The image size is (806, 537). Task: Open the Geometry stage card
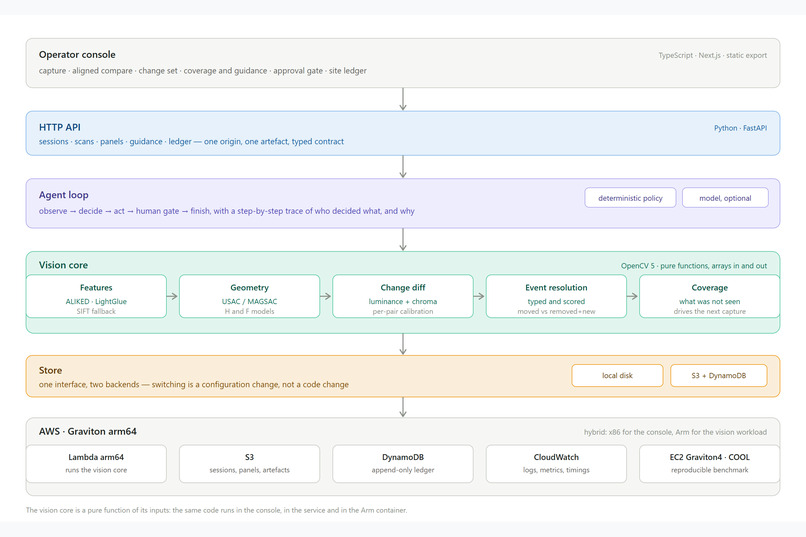249,297
